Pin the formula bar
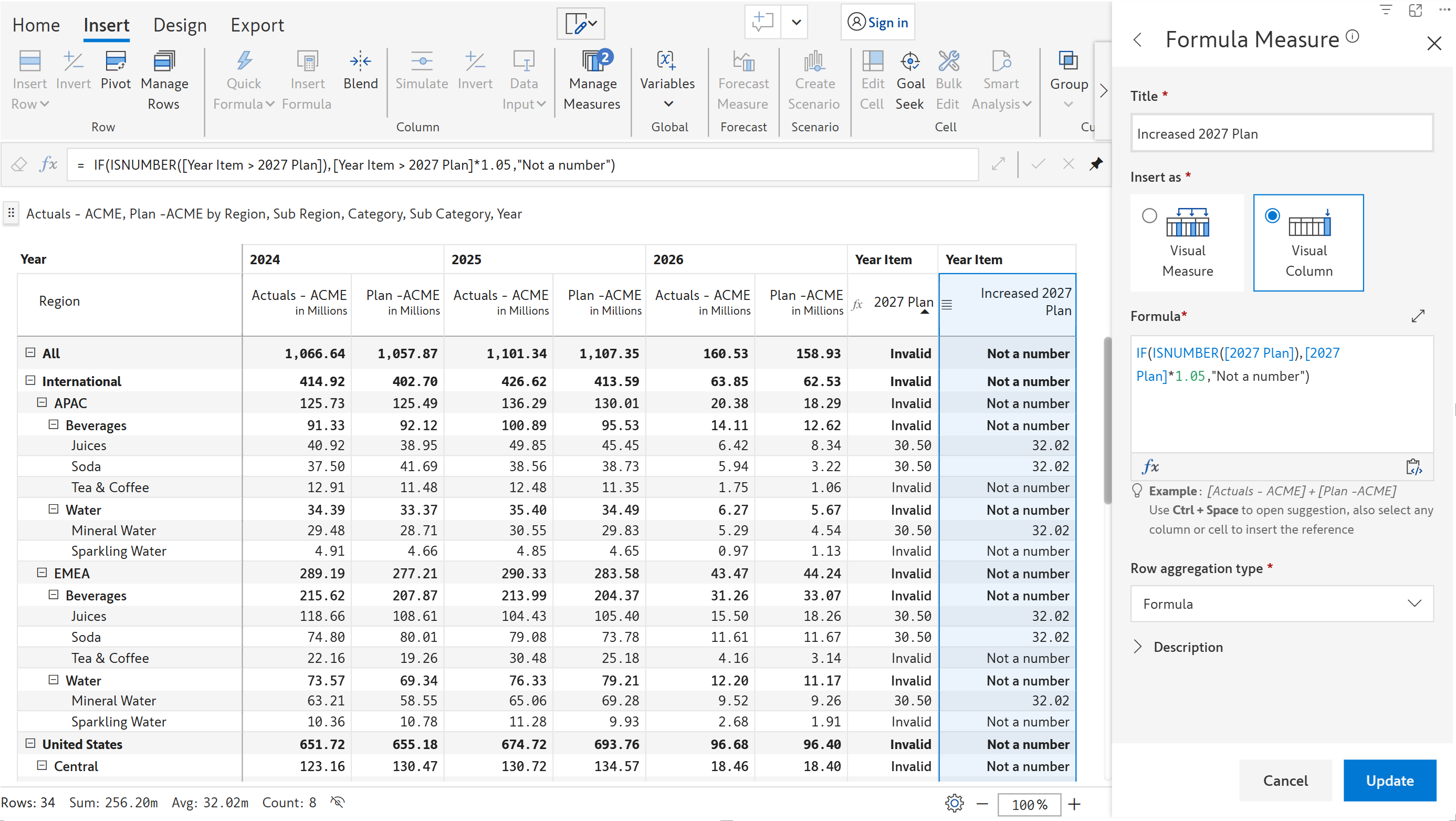The image size is (1456, 821). (1095, 164)
